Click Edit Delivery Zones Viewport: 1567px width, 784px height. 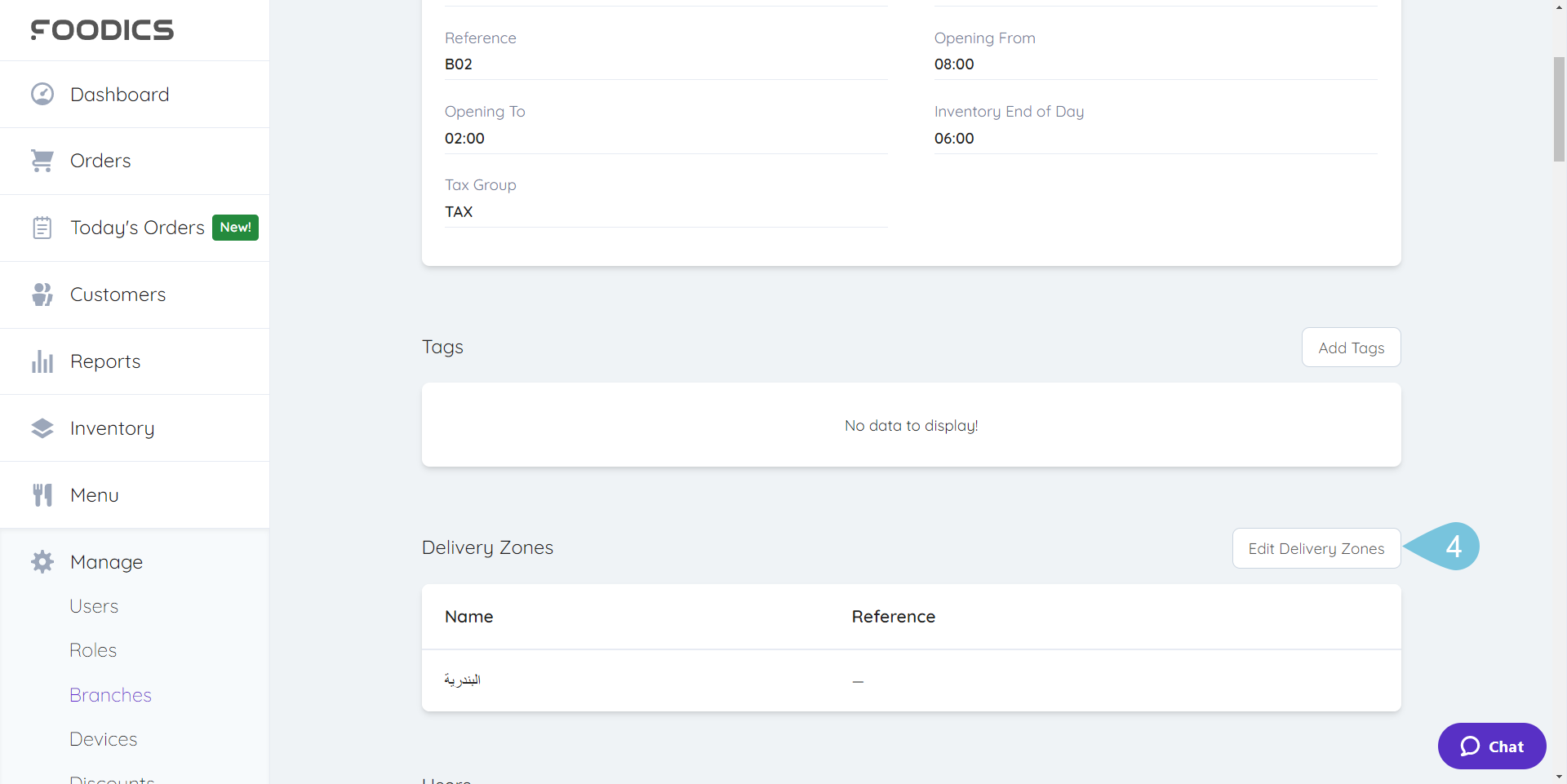tap(1316, 548)
